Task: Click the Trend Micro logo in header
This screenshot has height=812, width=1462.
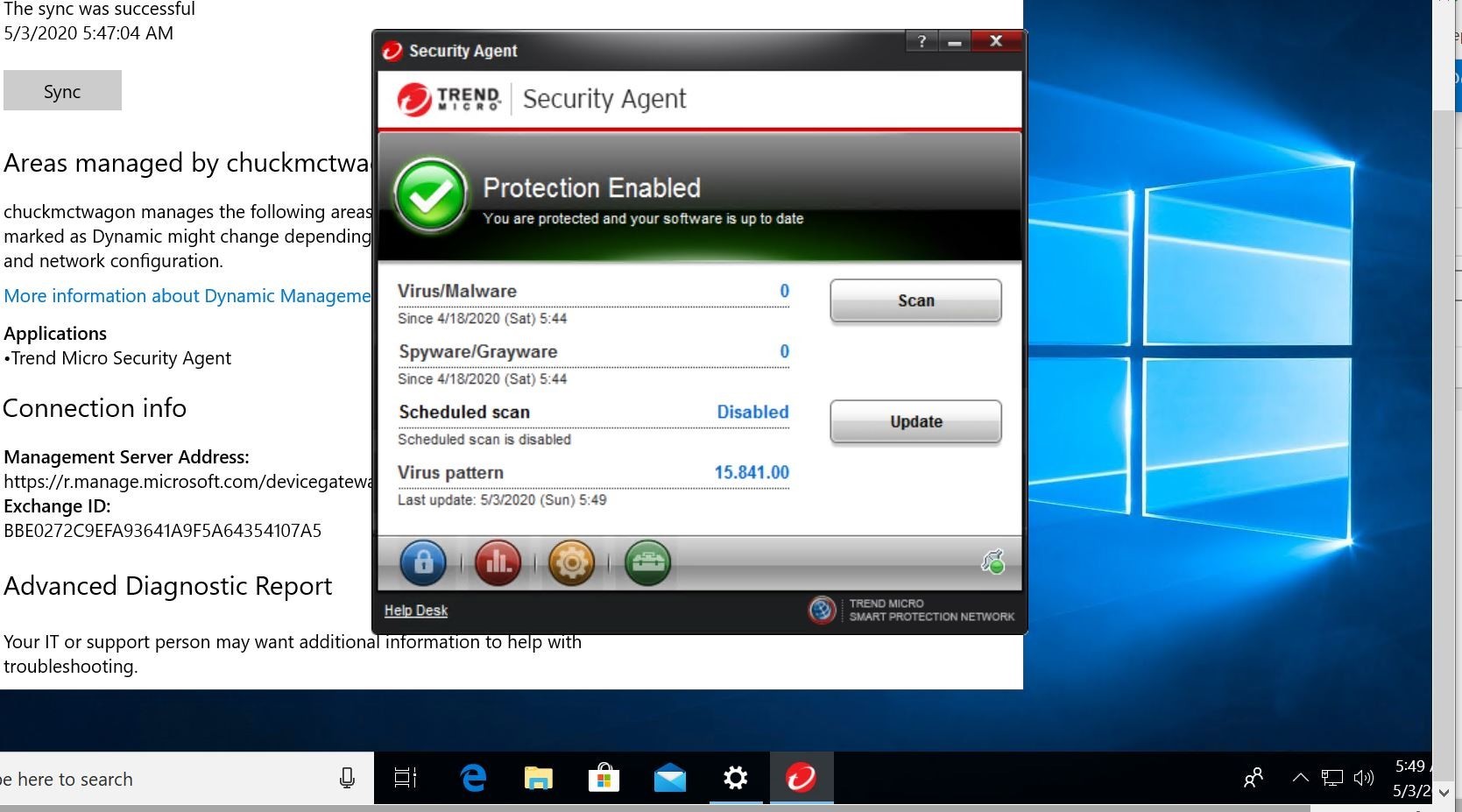Action: (449, 99)
